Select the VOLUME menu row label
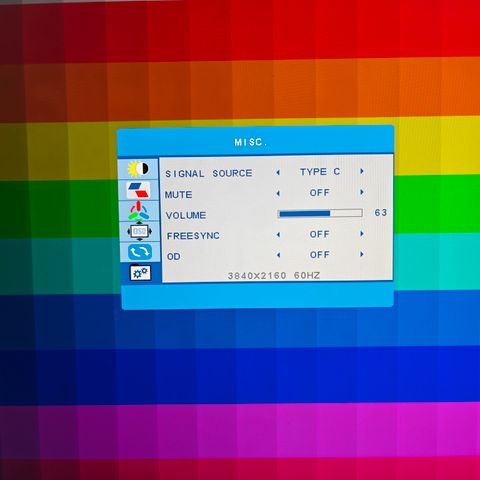 tap(186, 215)
